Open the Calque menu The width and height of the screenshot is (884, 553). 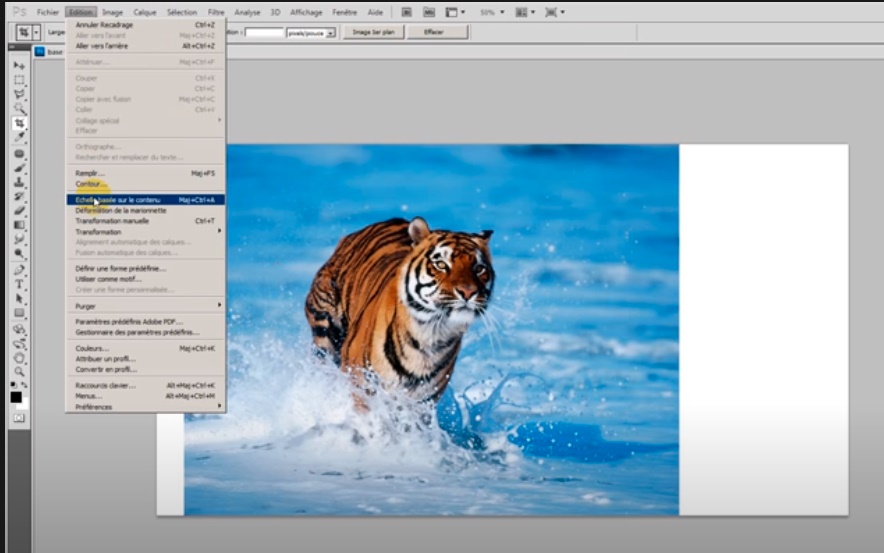click(x=145, y=12)
